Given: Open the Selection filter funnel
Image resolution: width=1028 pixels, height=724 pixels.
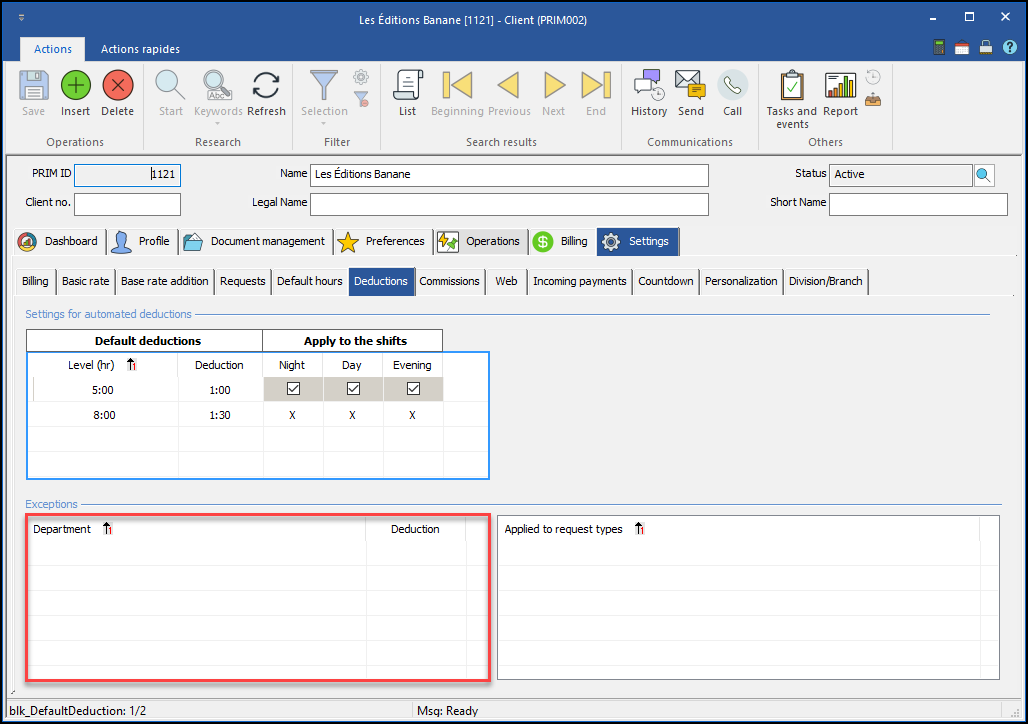Looking at the screenshot, I should [324, 86].
